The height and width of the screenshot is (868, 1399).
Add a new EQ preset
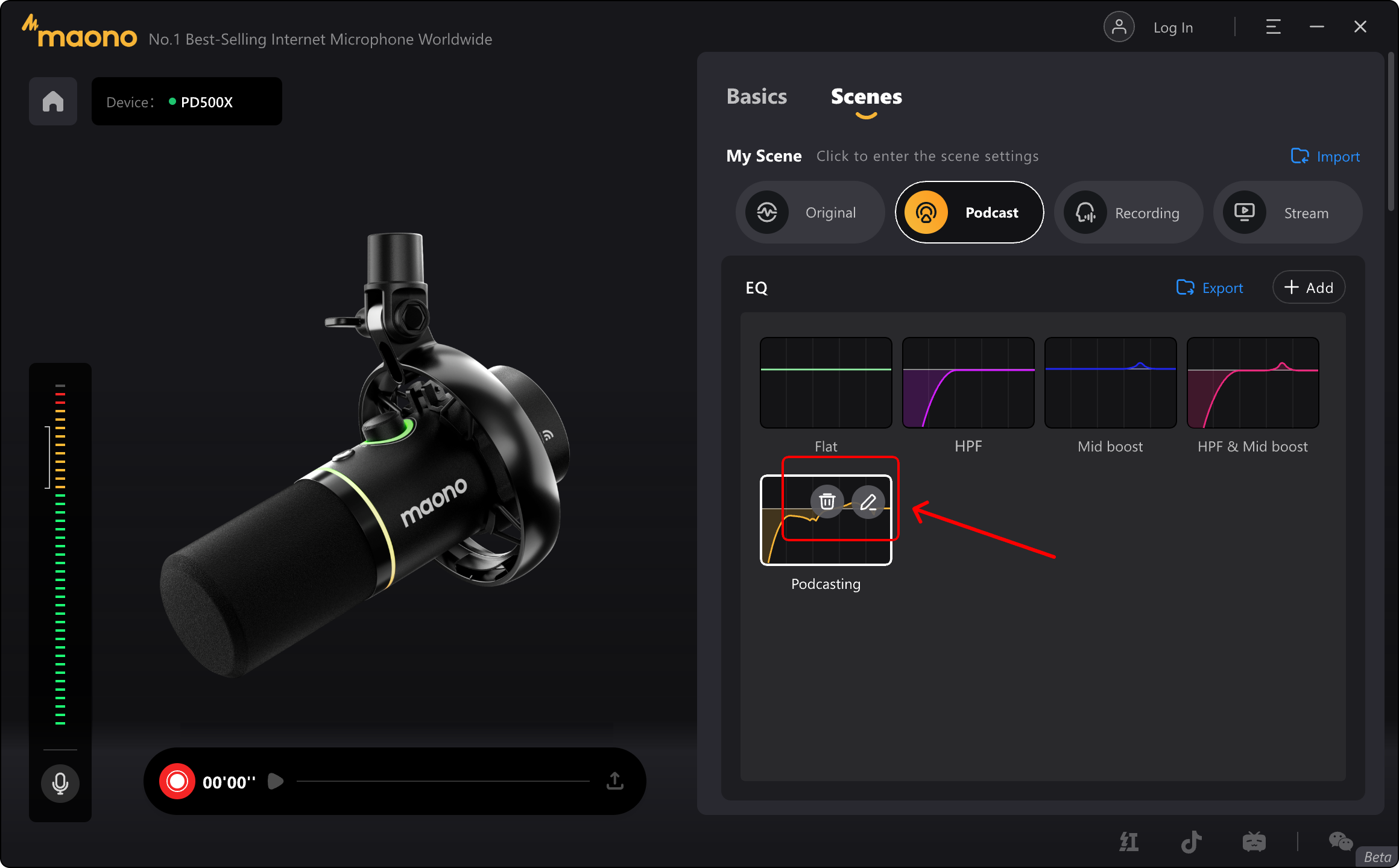click(1309, 288)
